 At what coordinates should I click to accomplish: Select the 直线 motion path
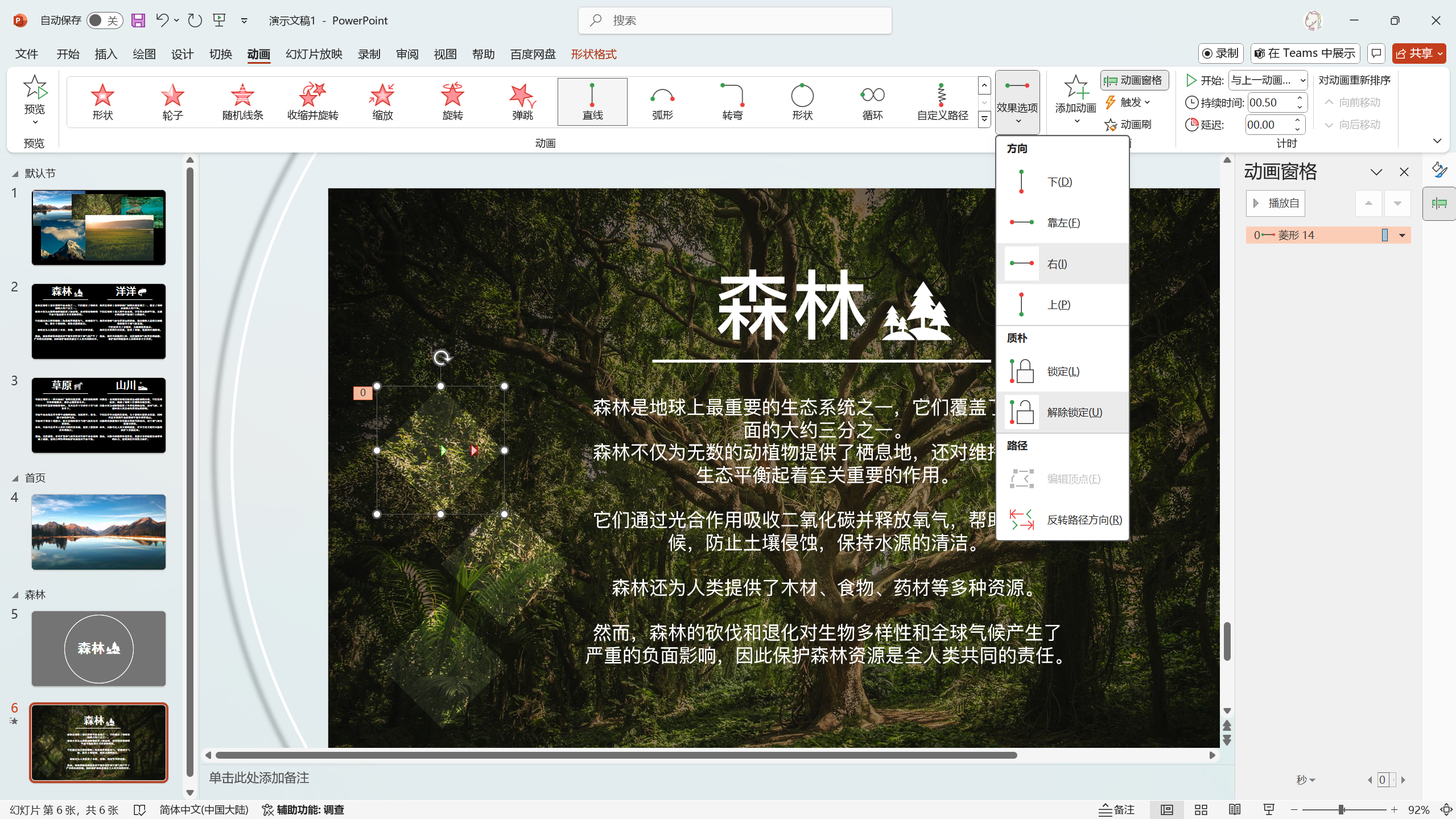pos(592,102)
